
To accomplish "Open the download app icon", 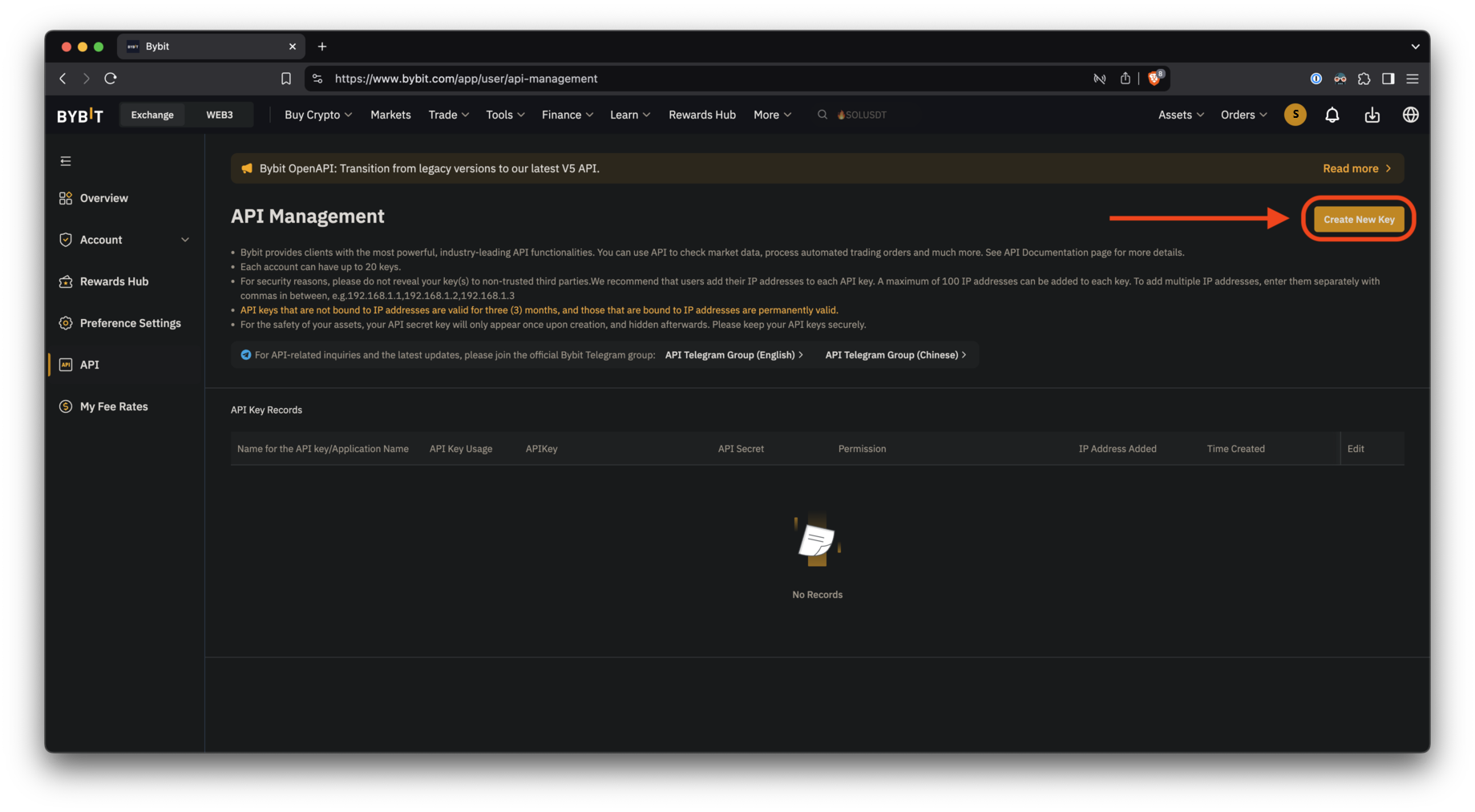I will pyautogui.click(x=1372, y=115).
